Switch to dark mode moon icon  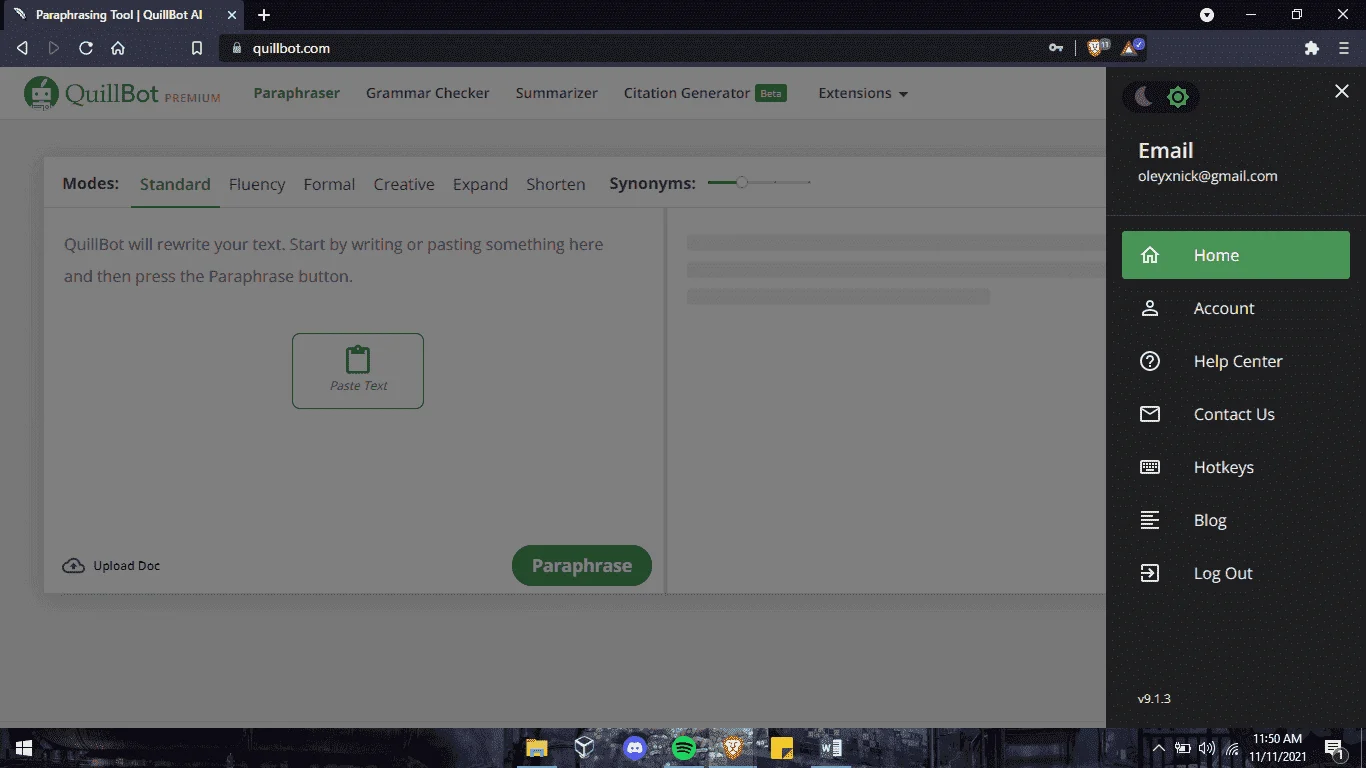(1144, 96)
